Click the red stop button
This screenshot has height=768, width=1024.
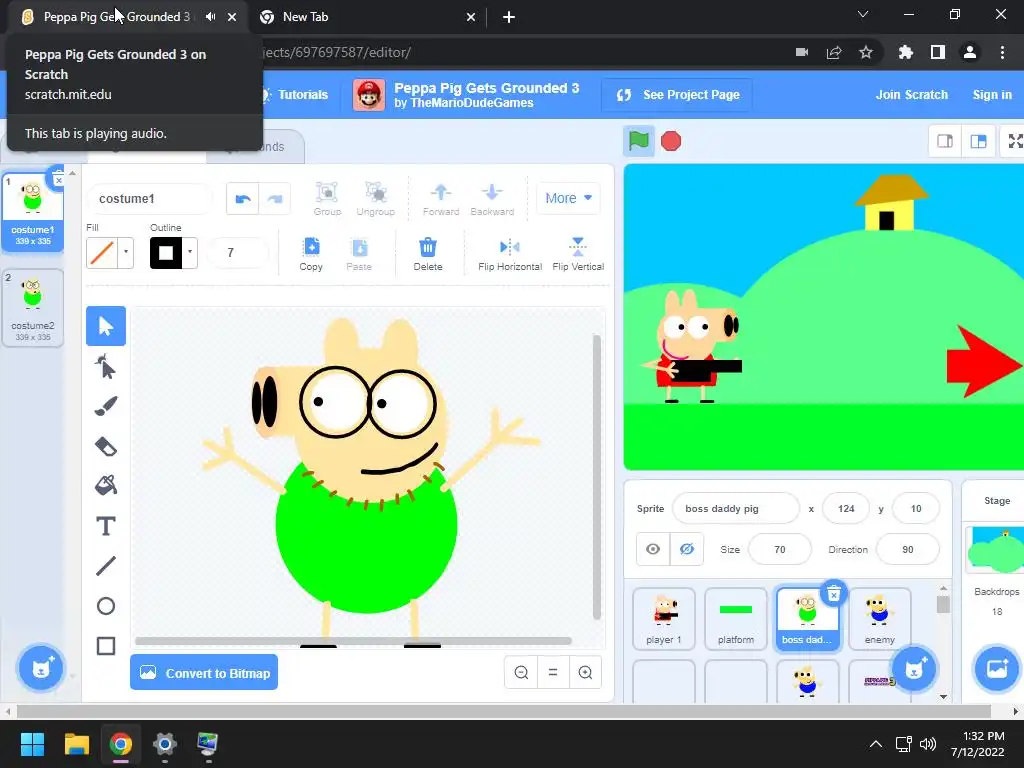[671, 141]
